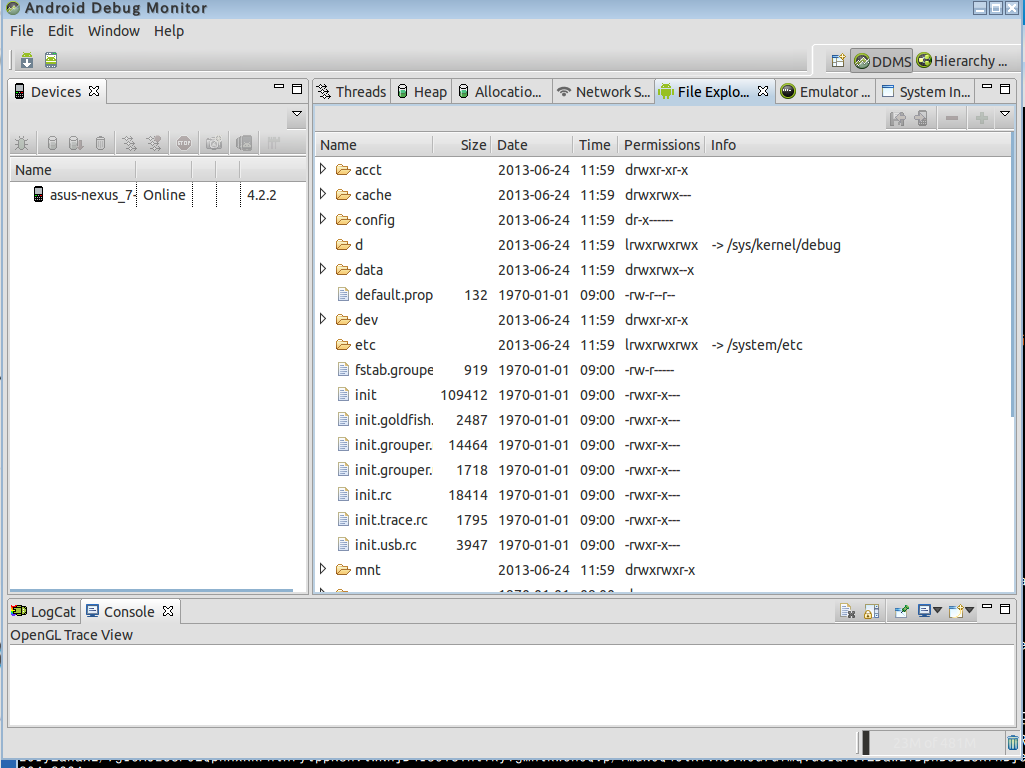Expand the dev folder
The height and width of the screenshot is (768, 1025).
coord(323,319)
